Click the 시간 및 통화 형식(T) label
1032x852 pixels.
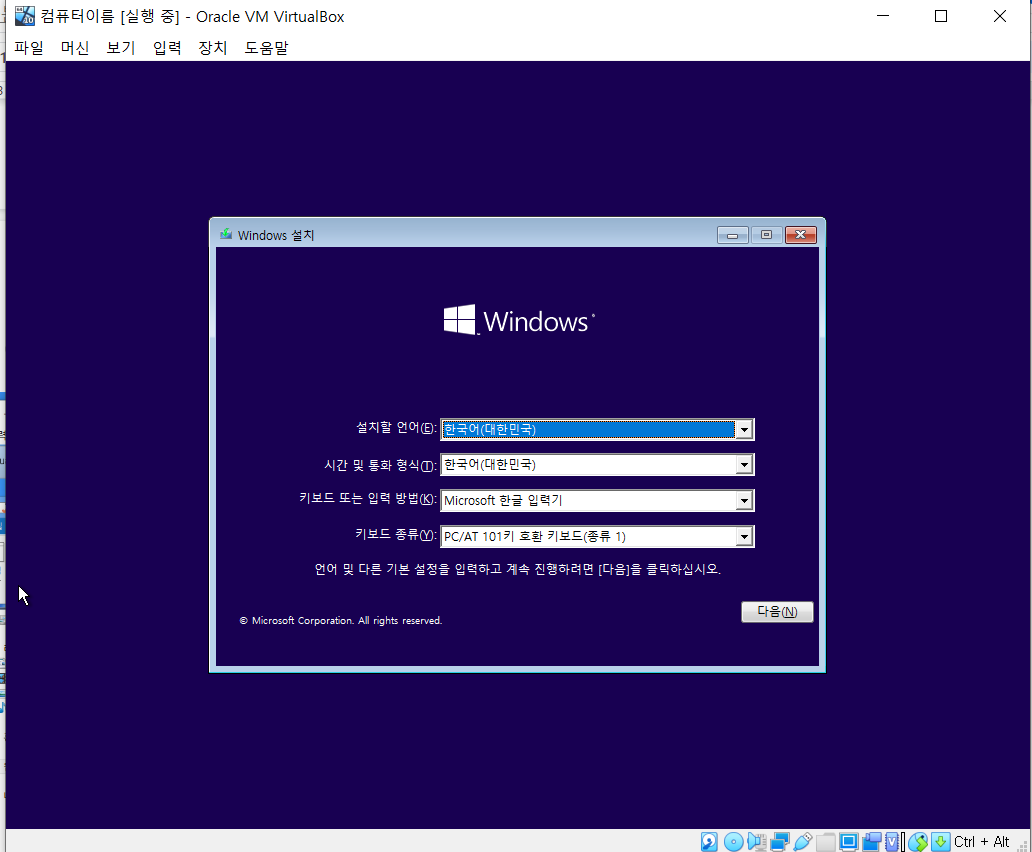click(380, 465)
